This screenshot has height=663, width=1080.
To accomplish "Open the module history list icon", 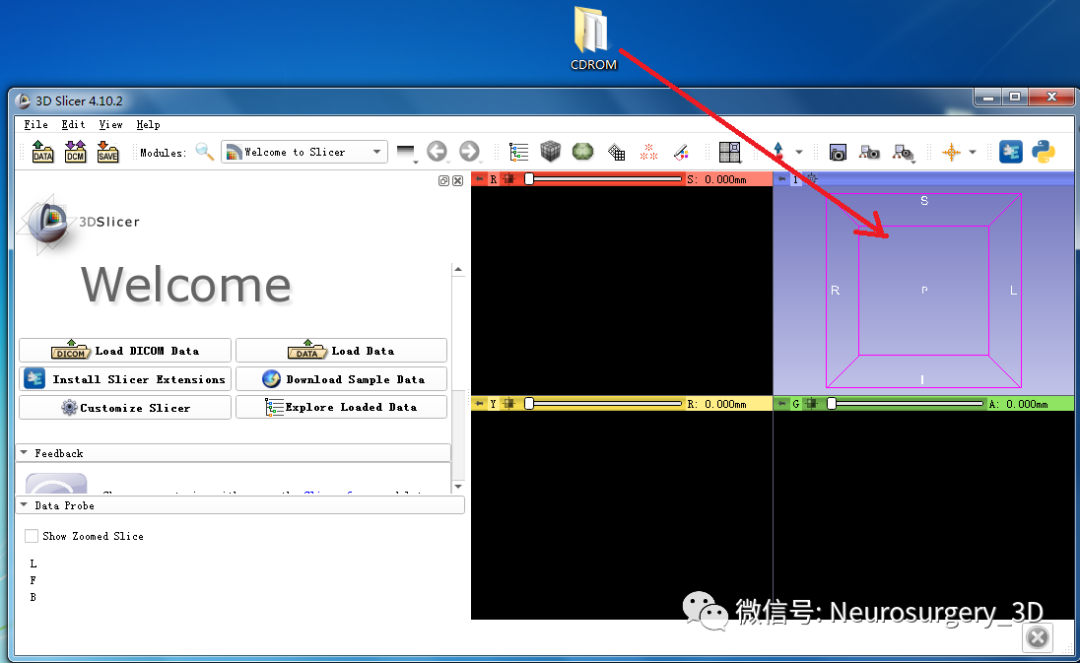I will point(406,152).
